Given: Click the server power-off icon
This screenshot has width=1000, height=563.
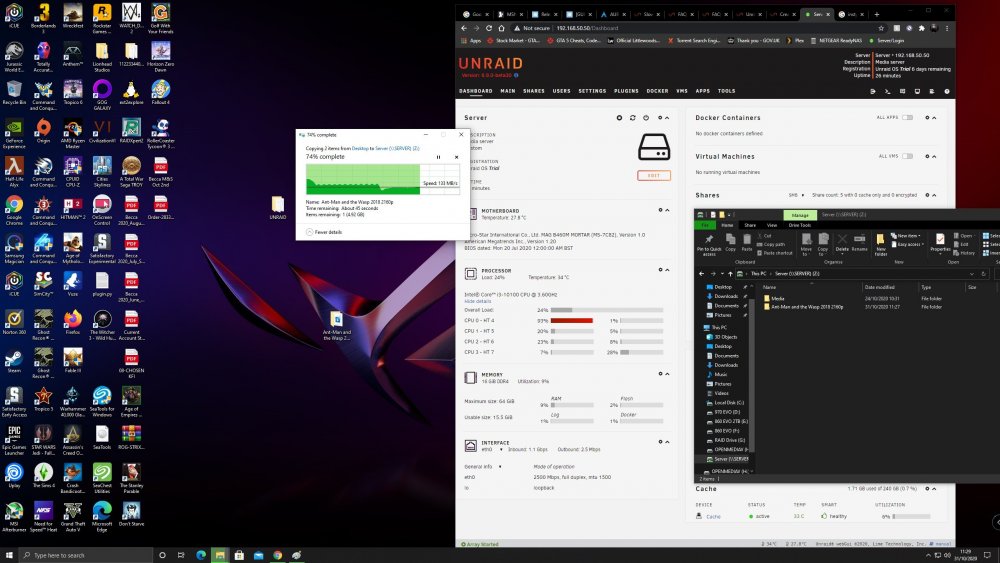Looking at the screenshot, I should point(646,118).
